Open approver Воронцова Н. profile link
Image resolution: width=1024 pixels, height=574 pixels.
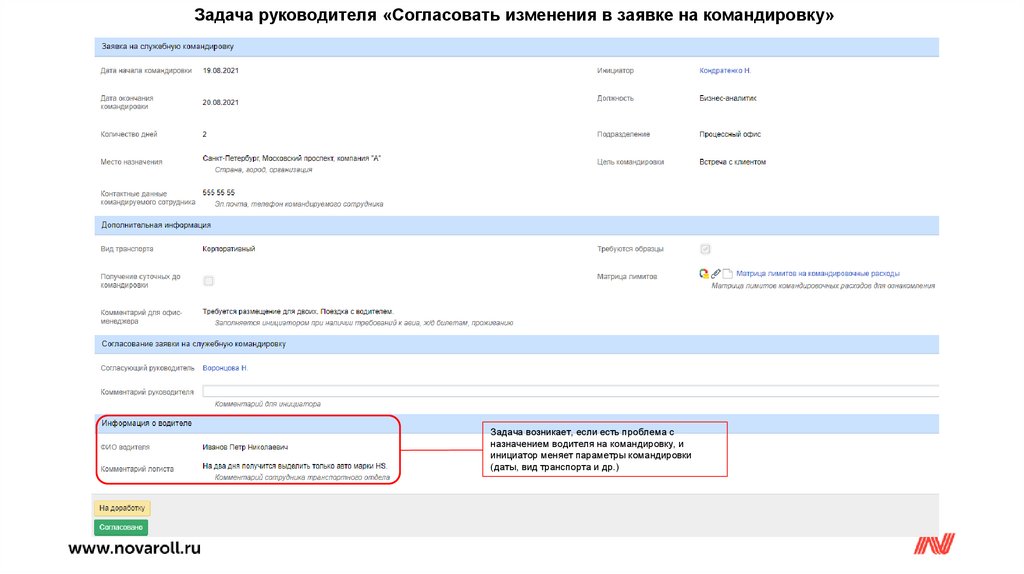click(x=224, y=368)
